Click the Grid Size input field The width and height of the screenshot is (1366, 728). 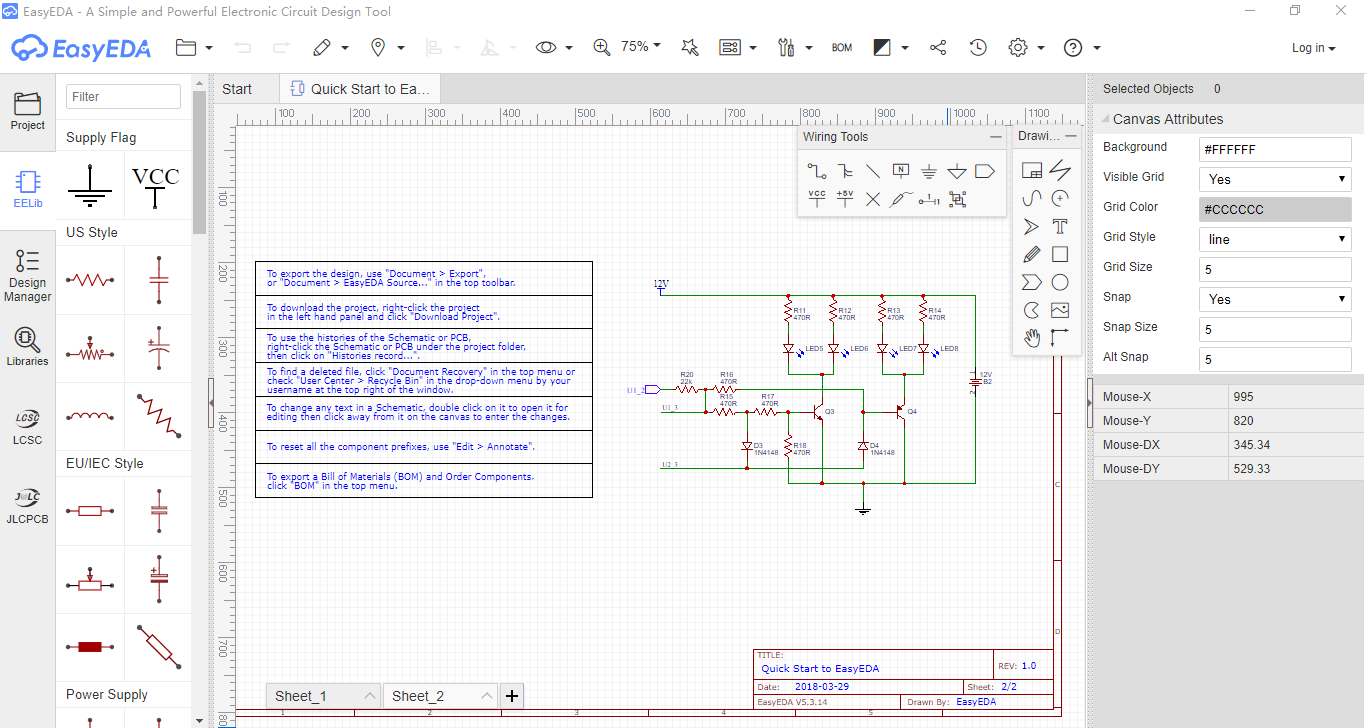[1275, 269]
